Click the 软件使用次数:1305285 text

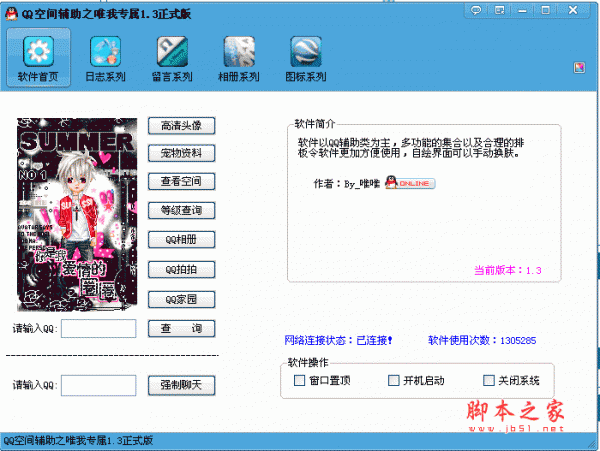[482, 340]
